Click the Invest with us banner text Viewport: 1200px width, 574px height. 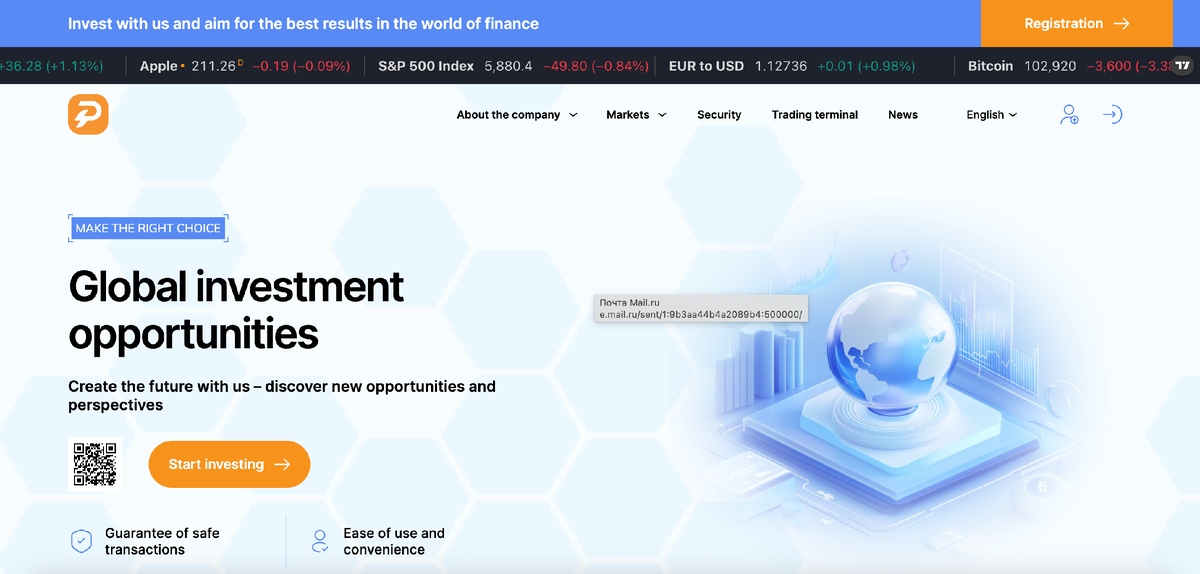pyautogui.click(x=303, y=23)
